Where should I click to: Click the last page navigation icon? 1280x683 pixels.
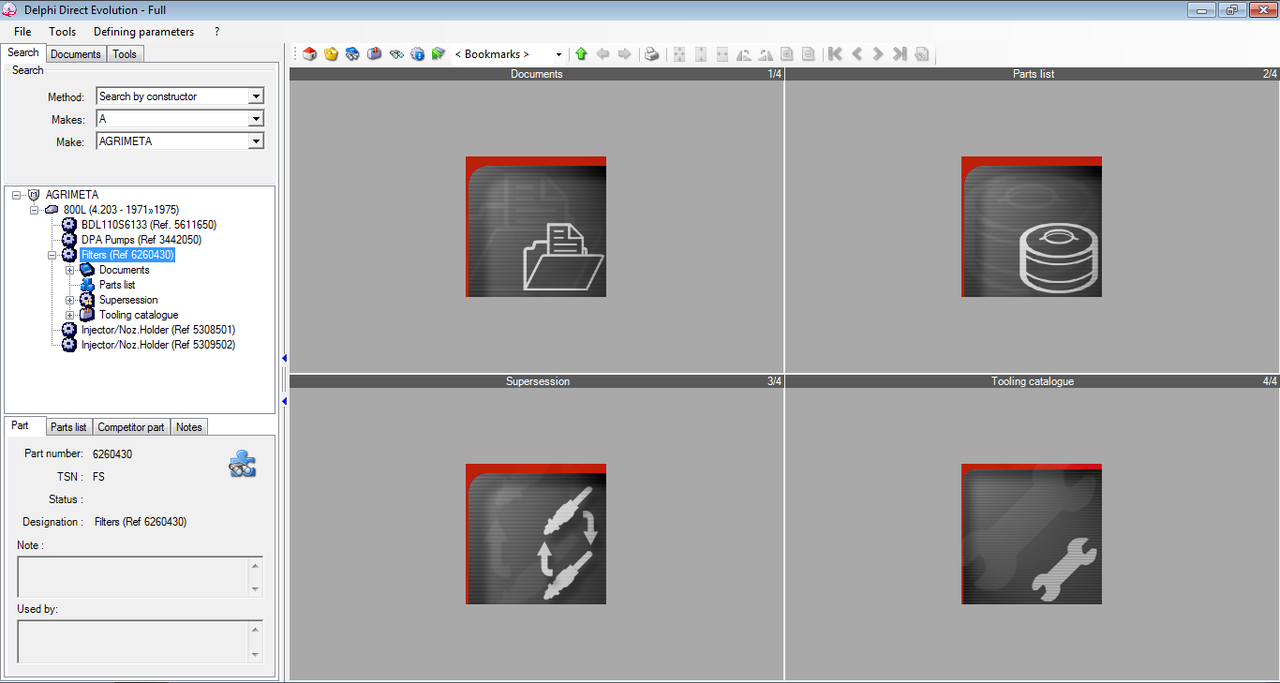click(900, 54)
